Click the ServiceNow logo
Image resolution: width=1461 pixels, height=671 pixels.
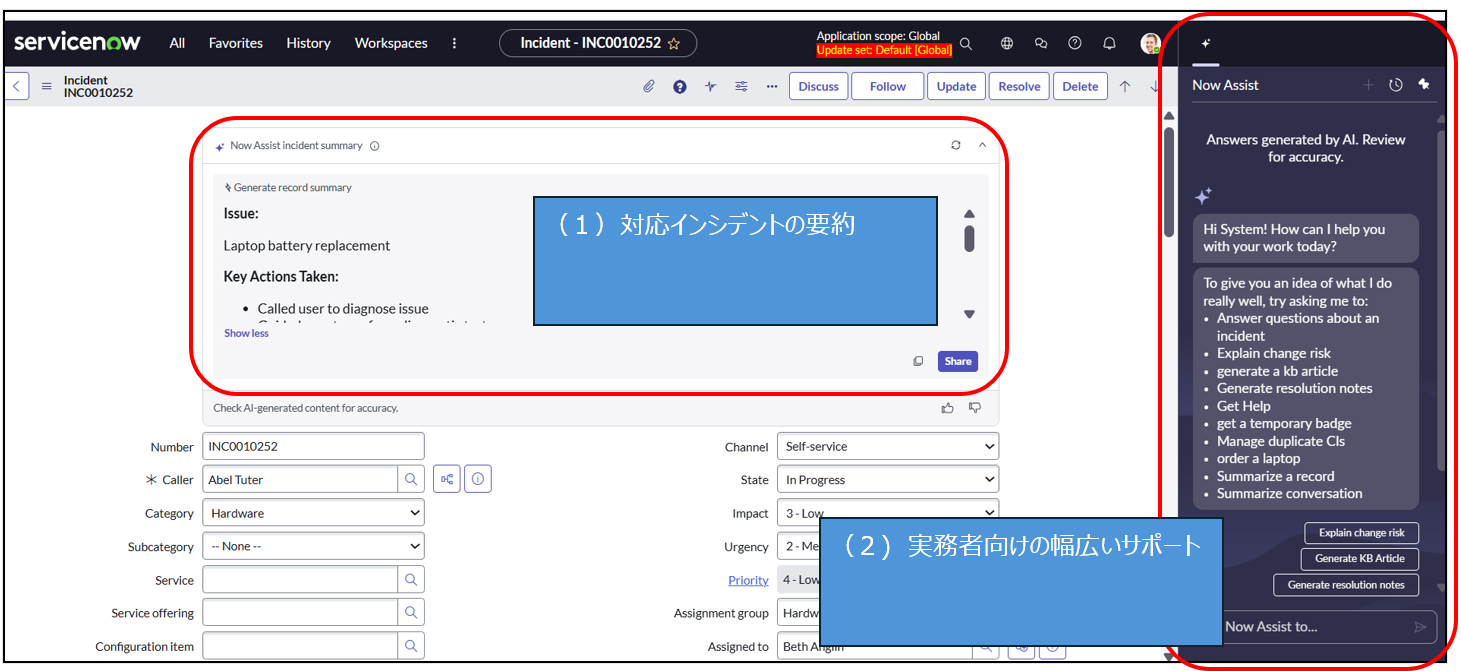coord(77,43)
